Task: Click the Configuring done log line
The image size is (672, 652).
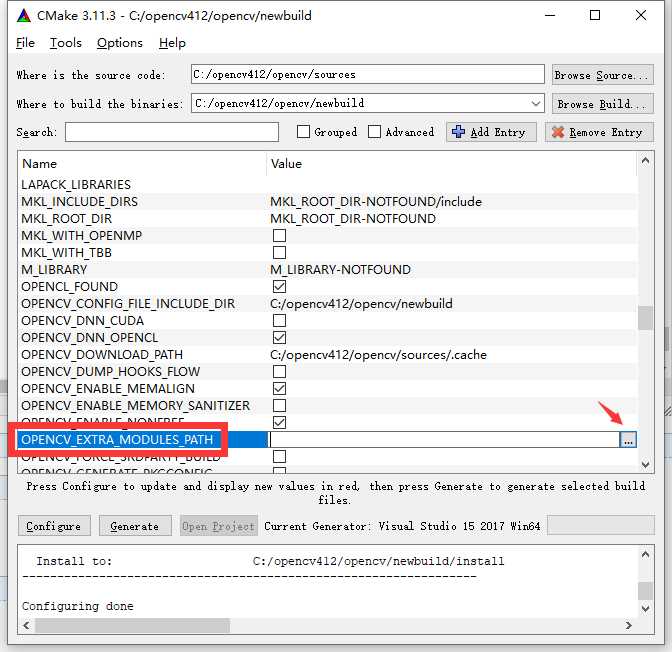Action: pos(78,606)
